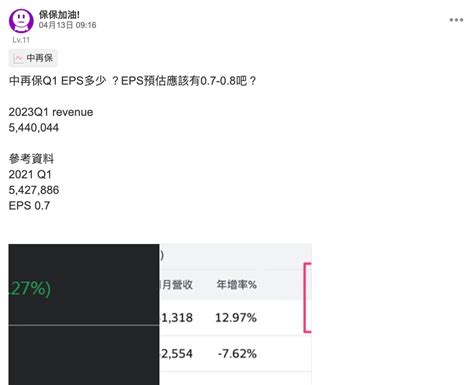This screenshot has width=474, height=385.
Task: Select the -7.62% growth rate cell
Action: coord(237,354)
